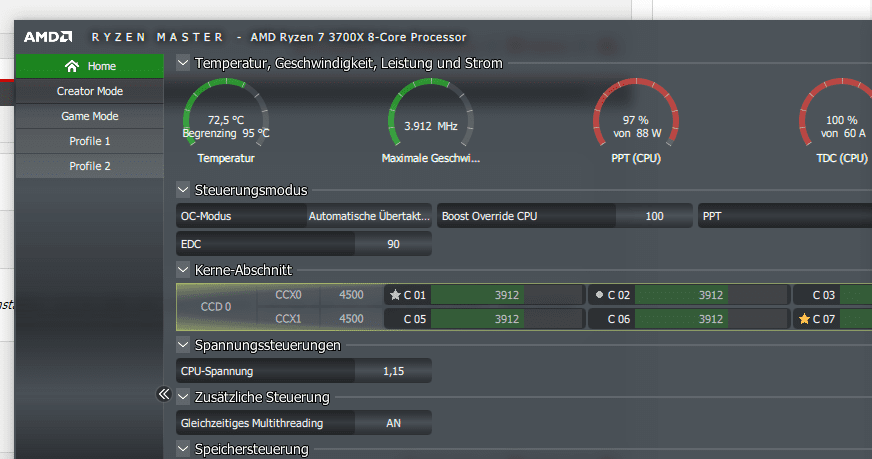Click the Home house icon
This screenshot has width=872, height=459.
pyautogui.click(x=72, y=66)
